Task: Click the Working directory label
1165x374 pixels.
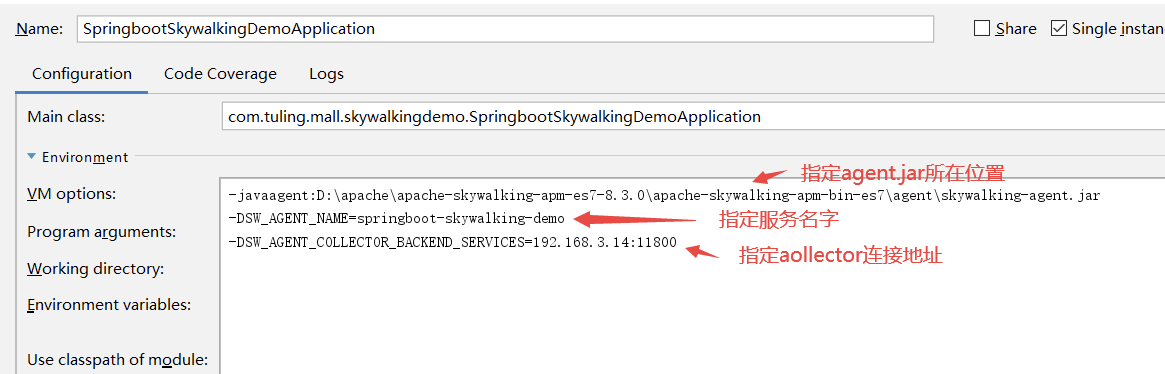Action: click(95, 268)
